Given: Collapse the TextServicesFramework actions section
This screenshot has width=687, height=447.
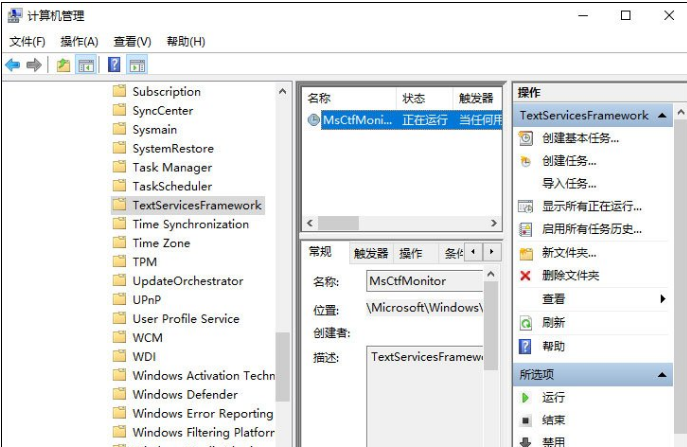Looking at the screenshot, I should pyautogui.click(x=662, y=115).
